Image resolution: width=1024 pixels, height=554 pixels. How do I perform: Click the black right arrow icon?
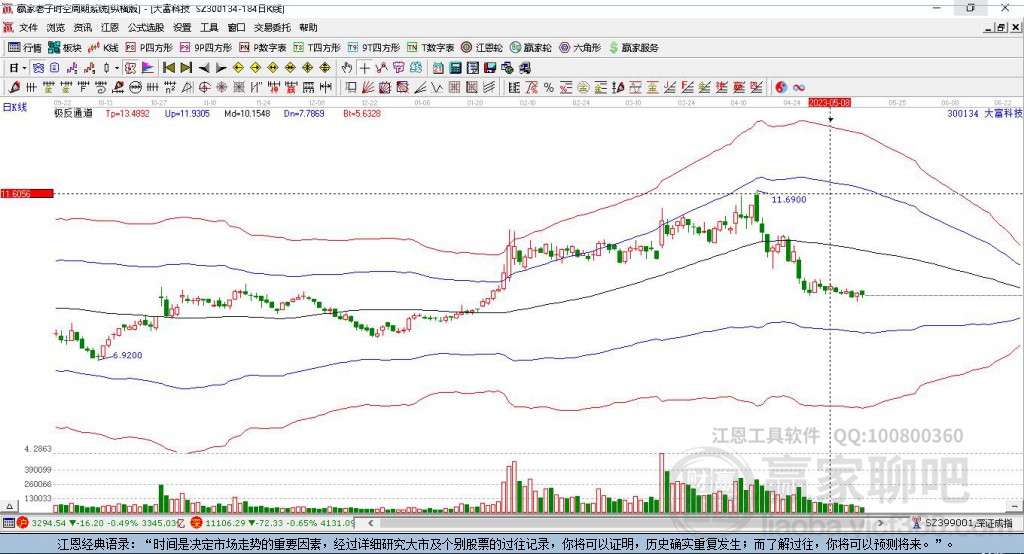coord(221,68)
